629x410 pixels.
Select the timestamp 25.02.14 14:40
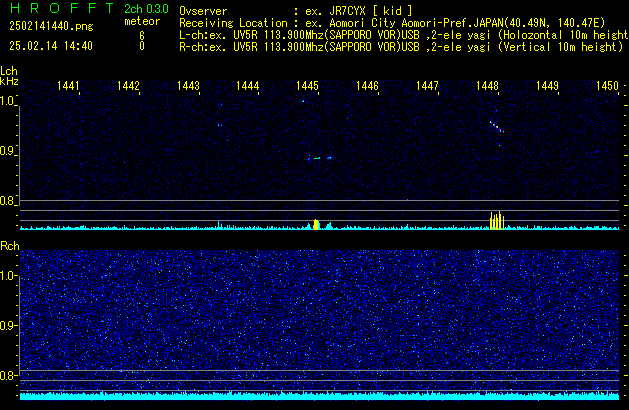point(51,46)
